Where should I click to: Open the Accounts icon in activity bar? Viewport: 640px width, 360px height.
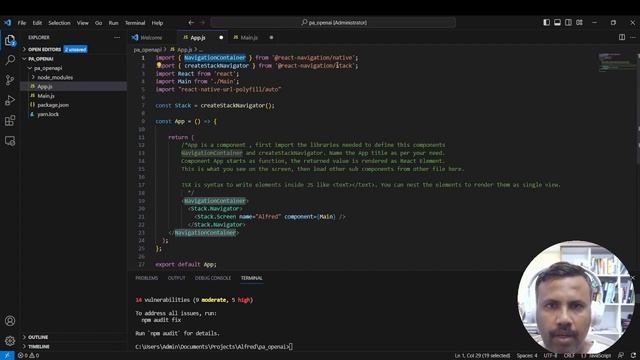pyautogui.click(x=10, y=321)
